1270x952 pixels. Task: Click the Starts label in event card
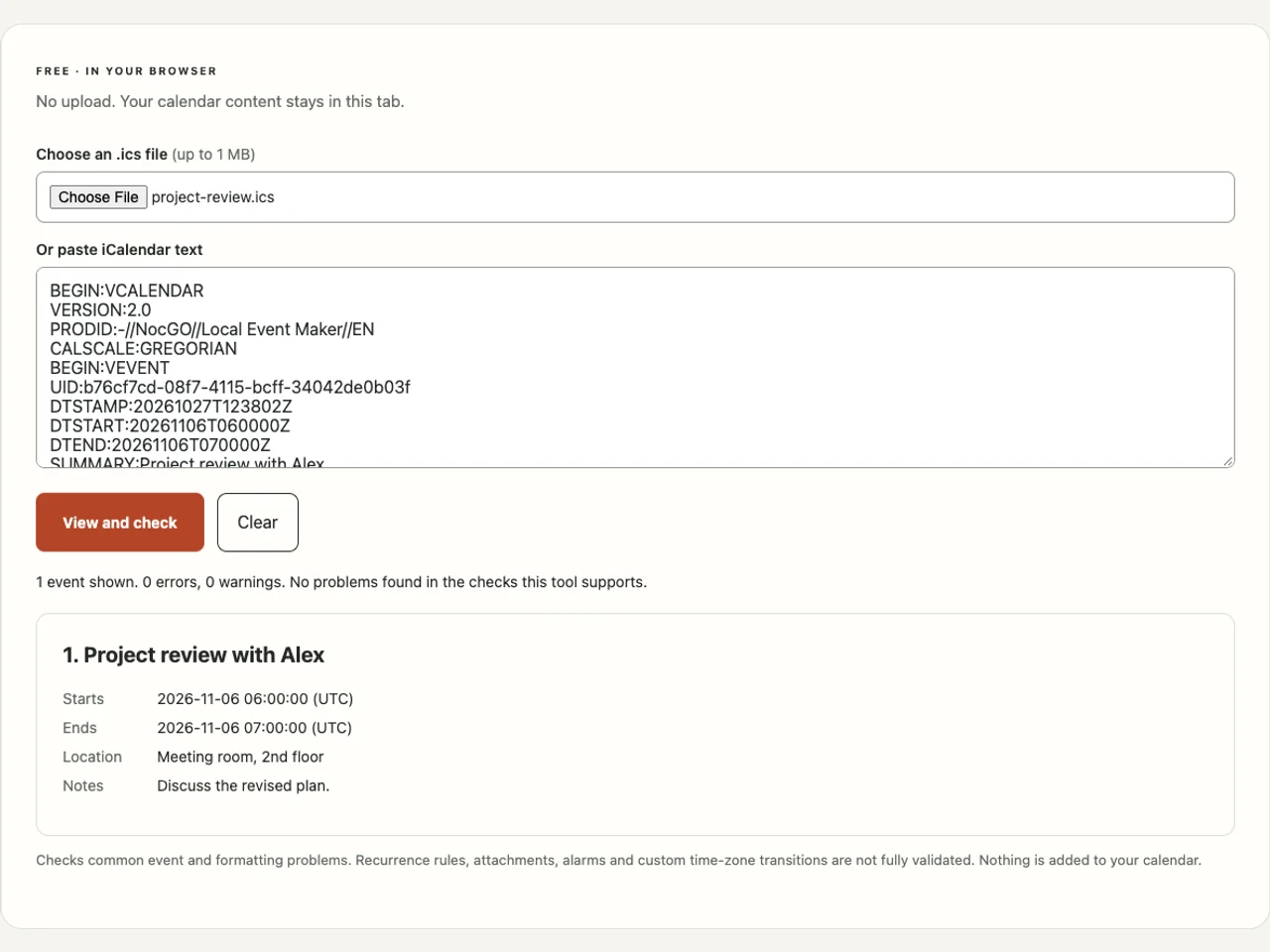point(83,699)
